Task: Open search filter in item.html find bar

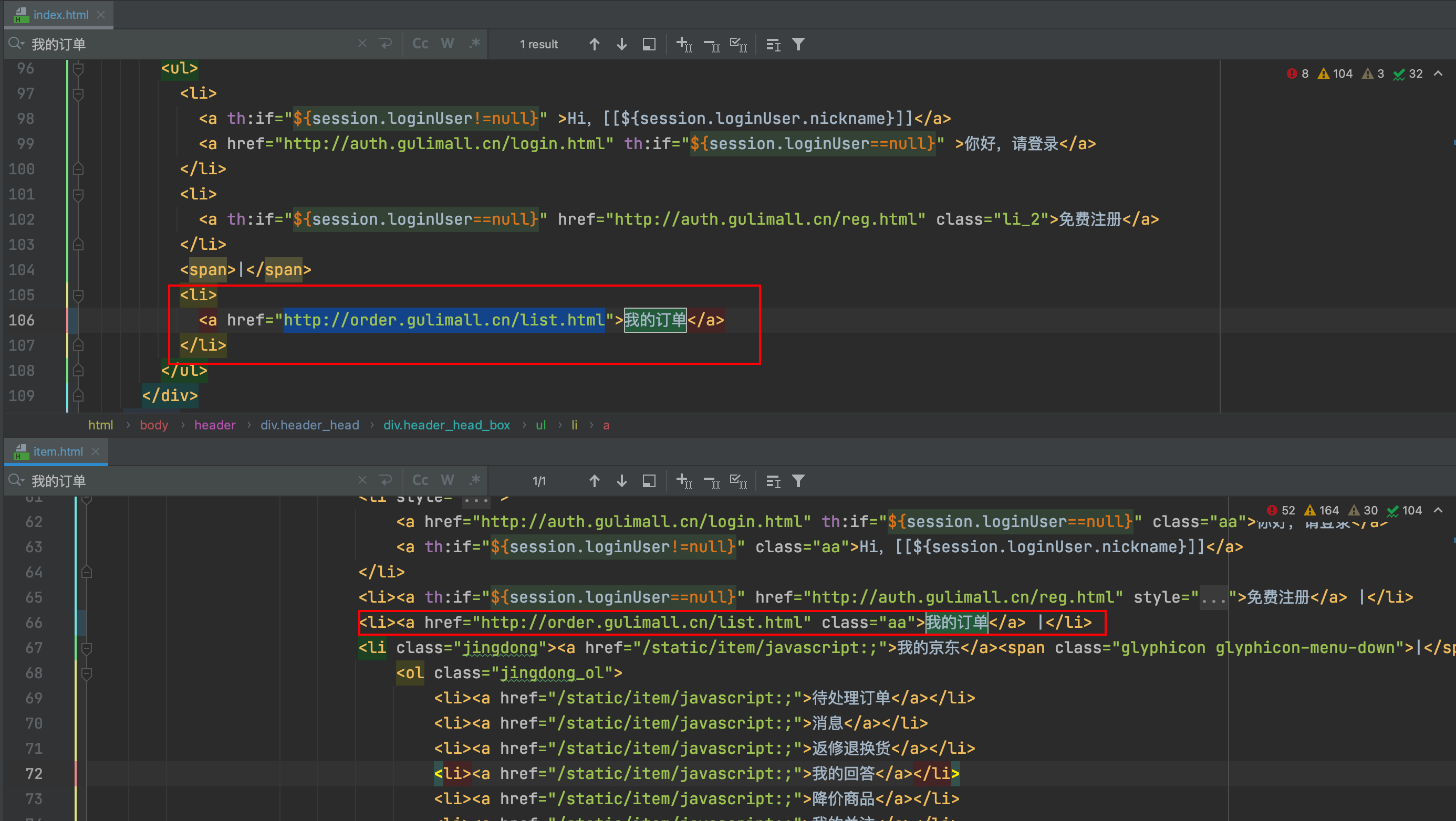Action: (798, 481)
